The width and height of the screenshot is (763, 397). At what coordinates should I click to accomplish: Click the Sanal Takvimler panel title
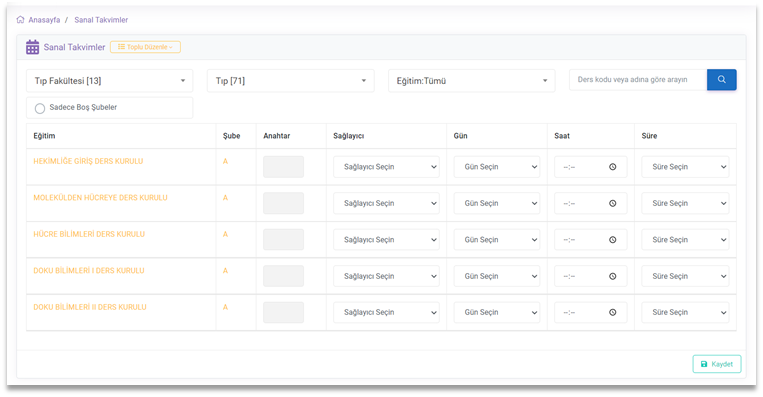coord(74,47)
